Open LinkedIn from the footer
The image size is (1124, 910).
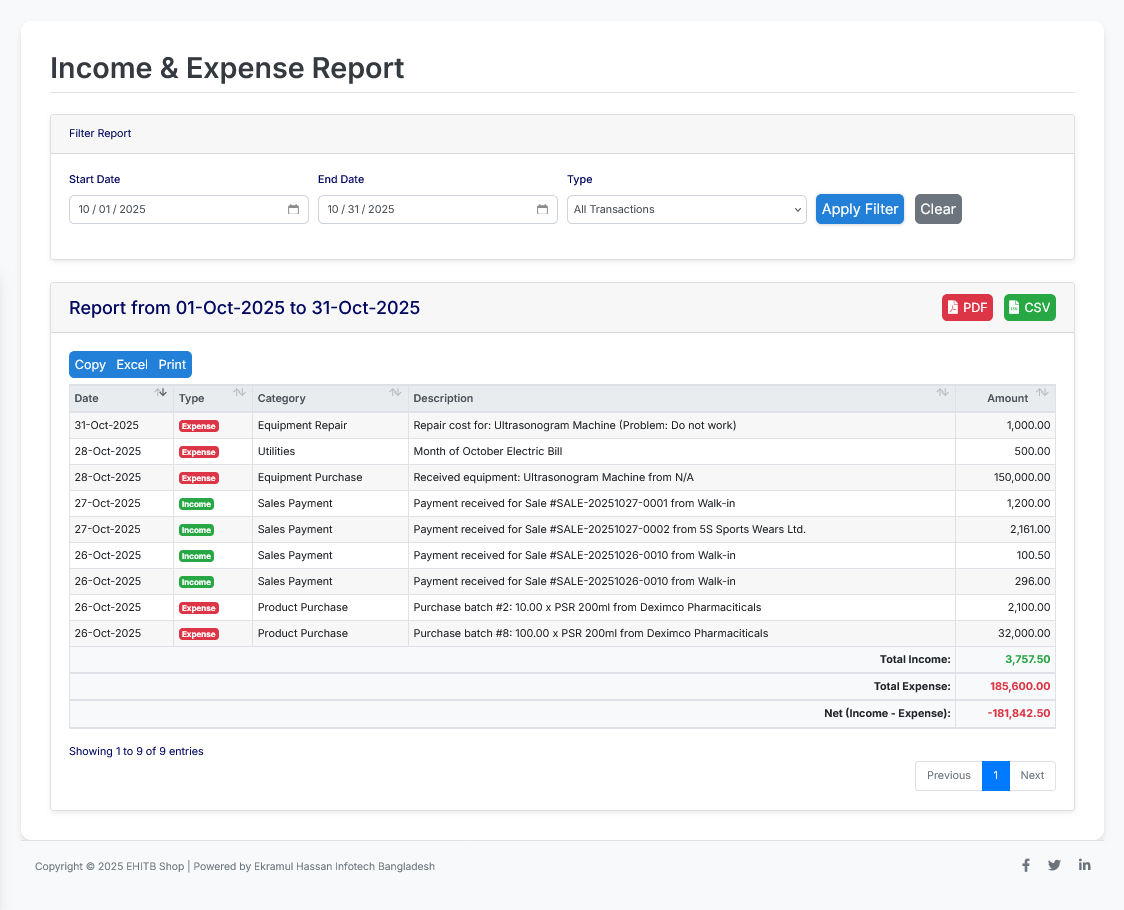[1084, 865]
